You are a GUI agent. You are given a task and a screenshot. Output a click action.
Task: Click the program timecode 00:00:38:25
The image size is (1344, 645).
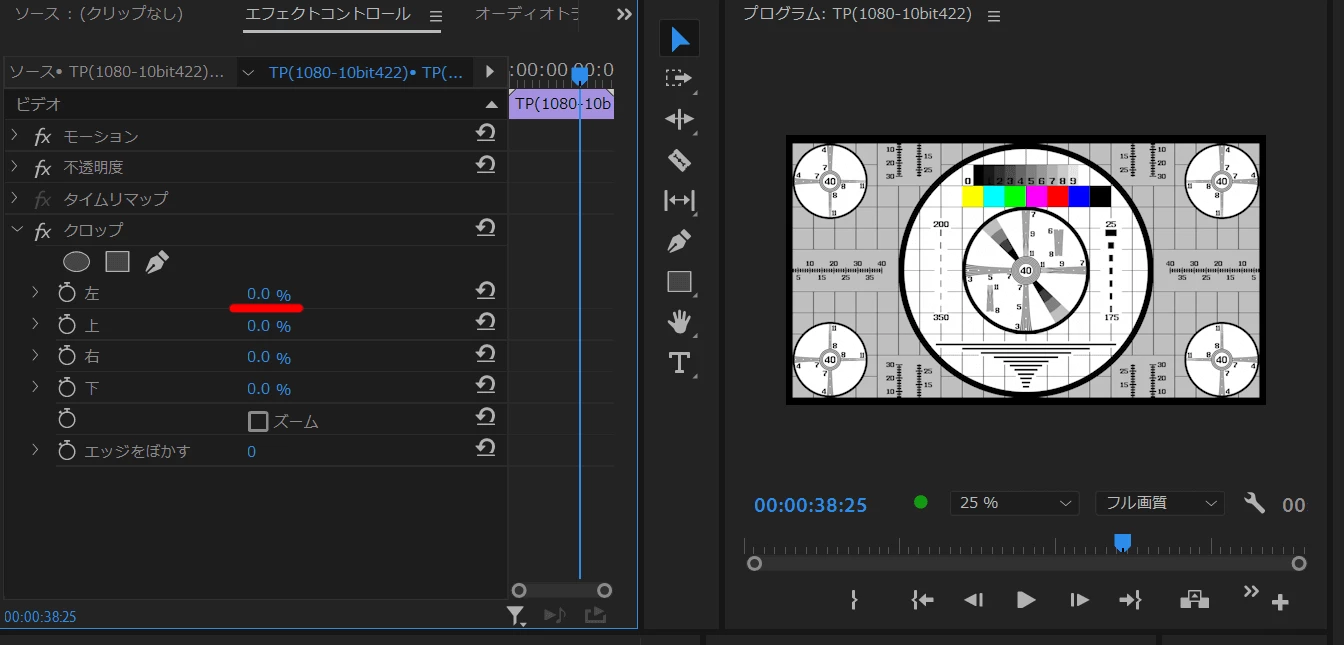[x=810, y=505]
